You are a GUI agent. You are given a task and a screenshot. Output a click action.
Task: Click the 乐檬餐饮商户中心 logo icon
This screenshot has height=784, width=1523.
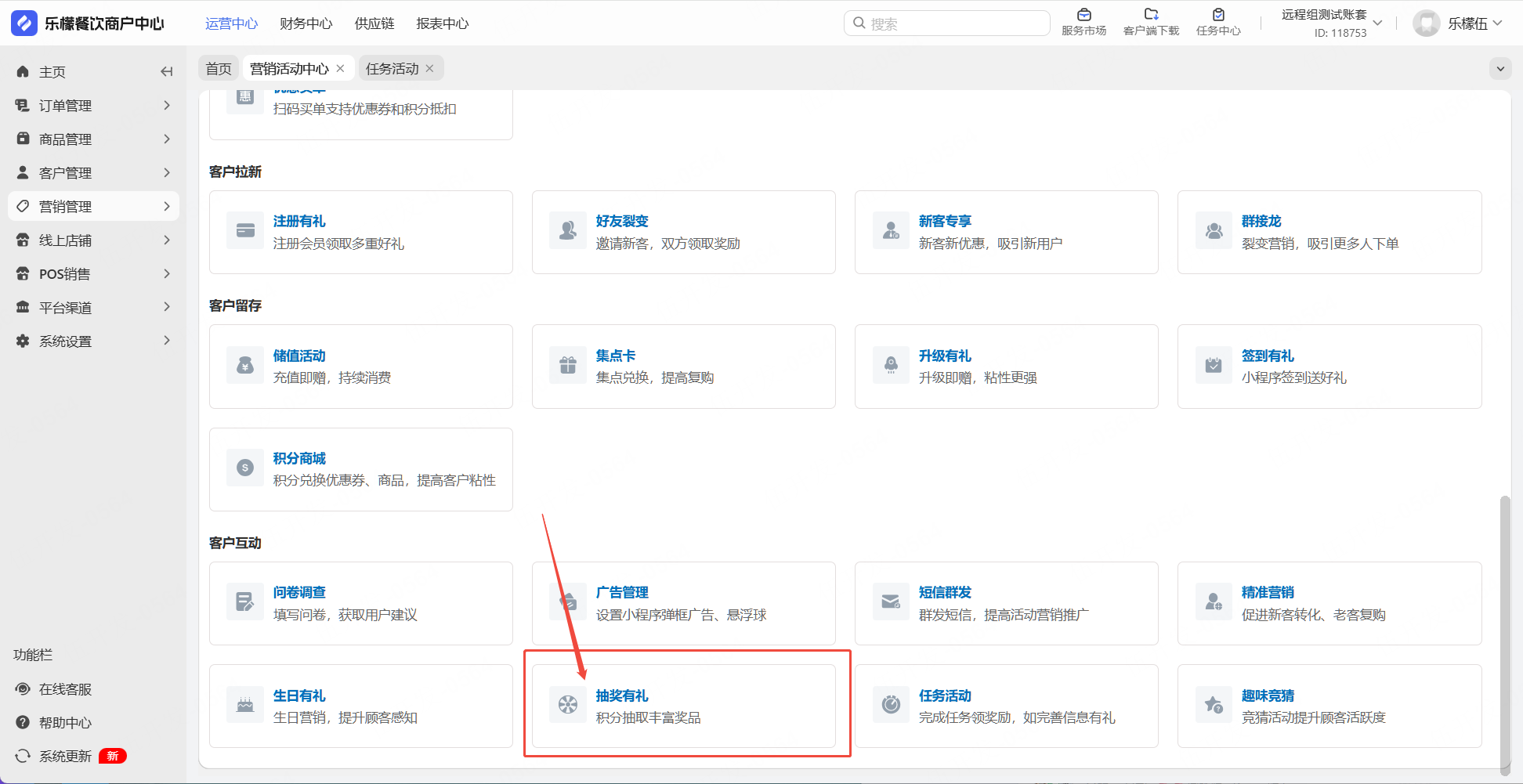[24, 23]
